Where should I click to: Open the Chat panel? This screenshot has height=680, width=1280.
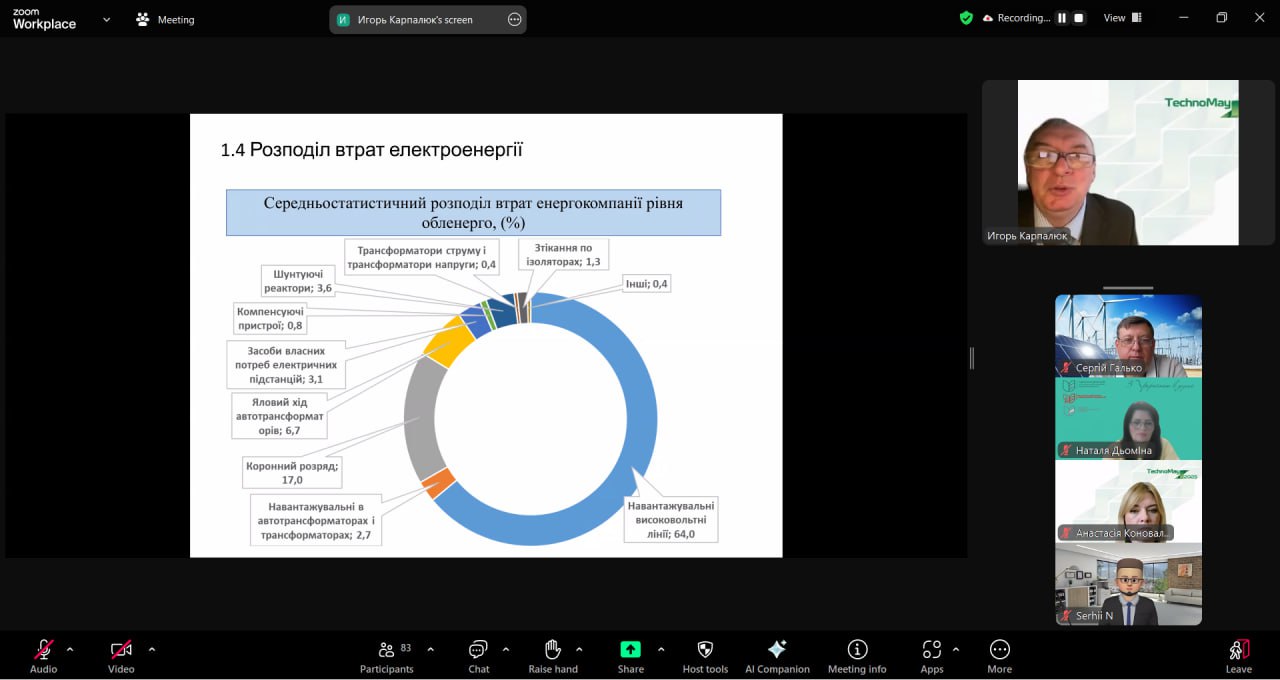pos(479,657)
